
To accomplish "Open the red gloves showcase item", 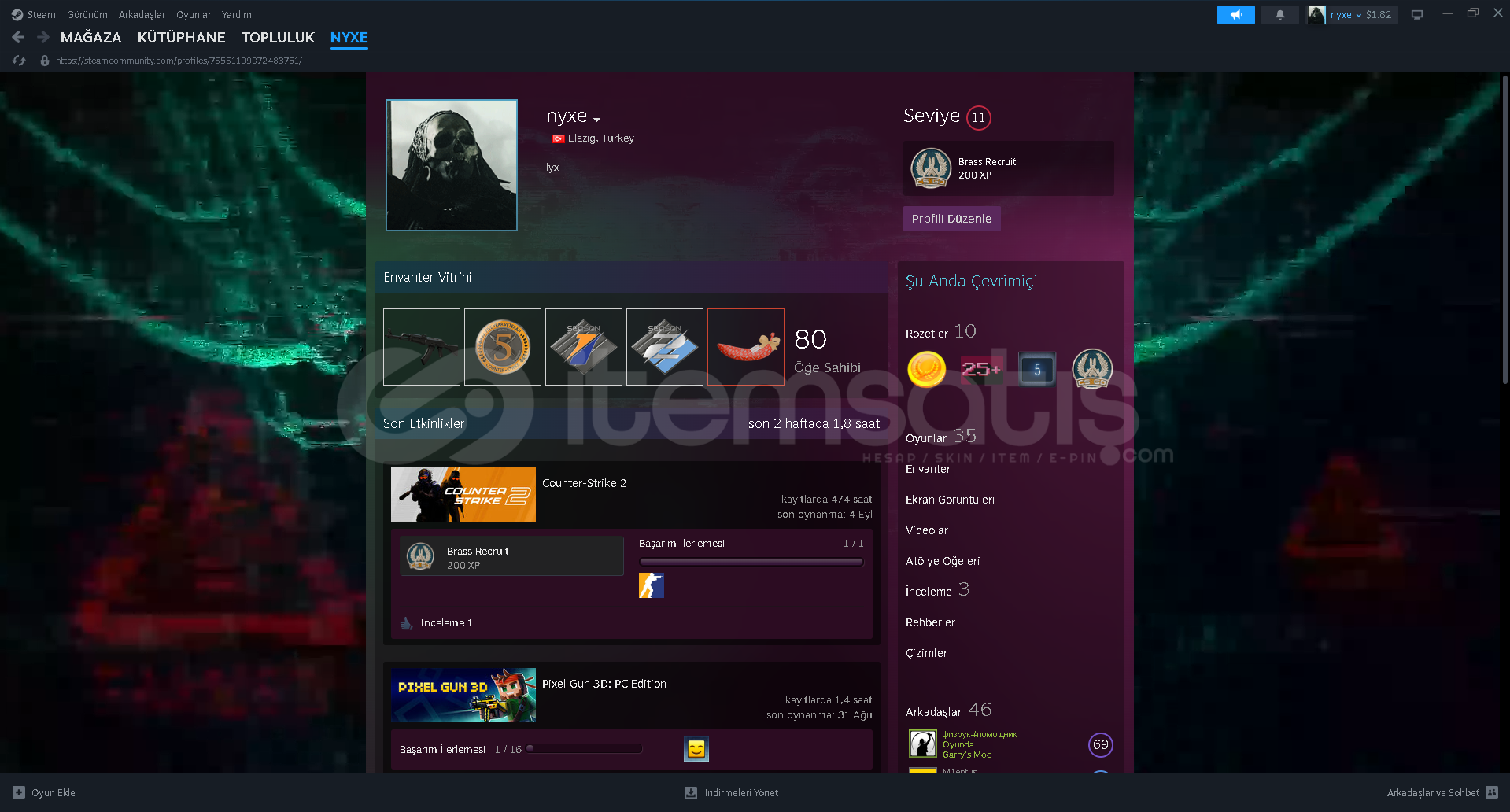I will coord(746,347).
